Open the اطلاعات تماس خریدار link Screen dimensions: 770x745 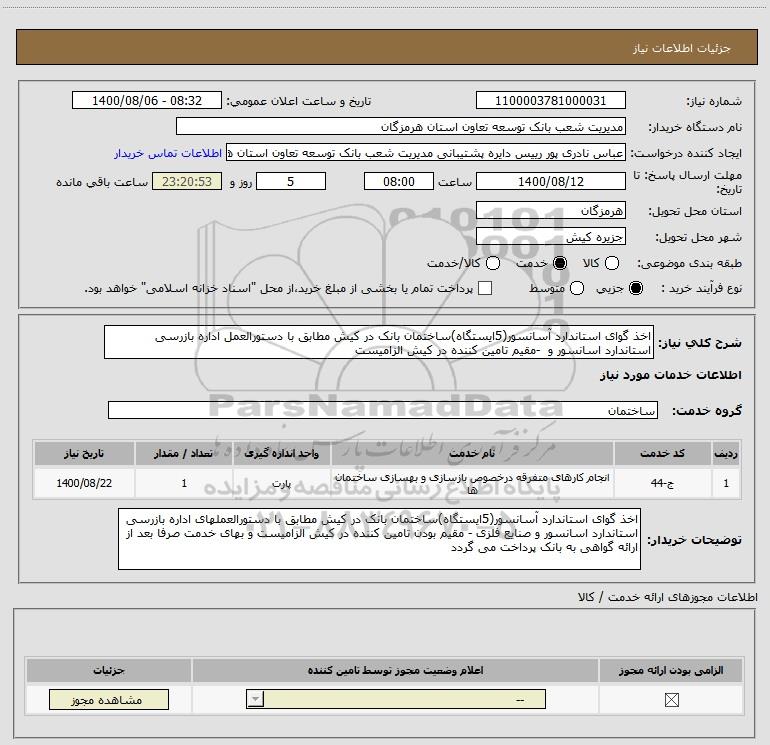168,153
